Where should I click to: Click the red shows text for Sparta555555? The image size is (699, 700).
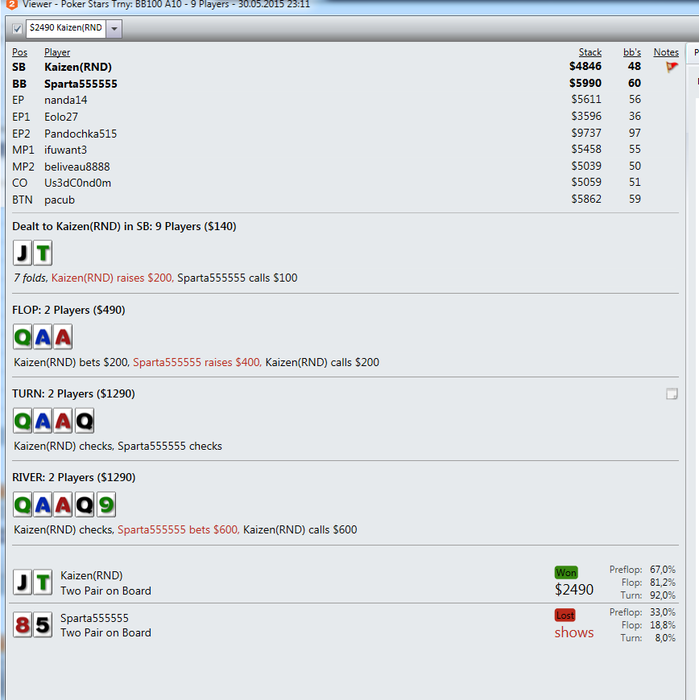click(574, 633)
